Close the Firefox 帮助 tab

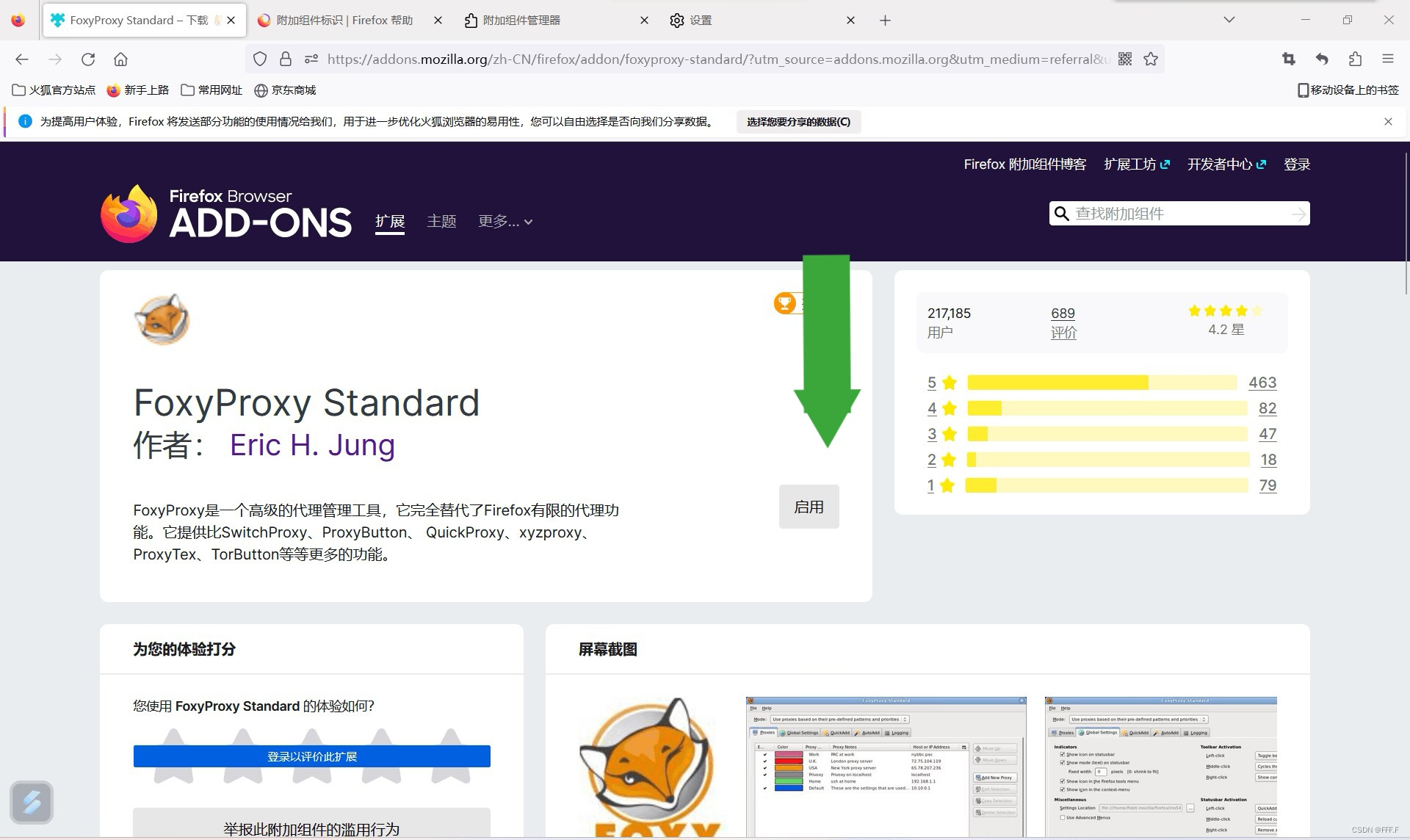pyautogui.click(x=438, y=21)
